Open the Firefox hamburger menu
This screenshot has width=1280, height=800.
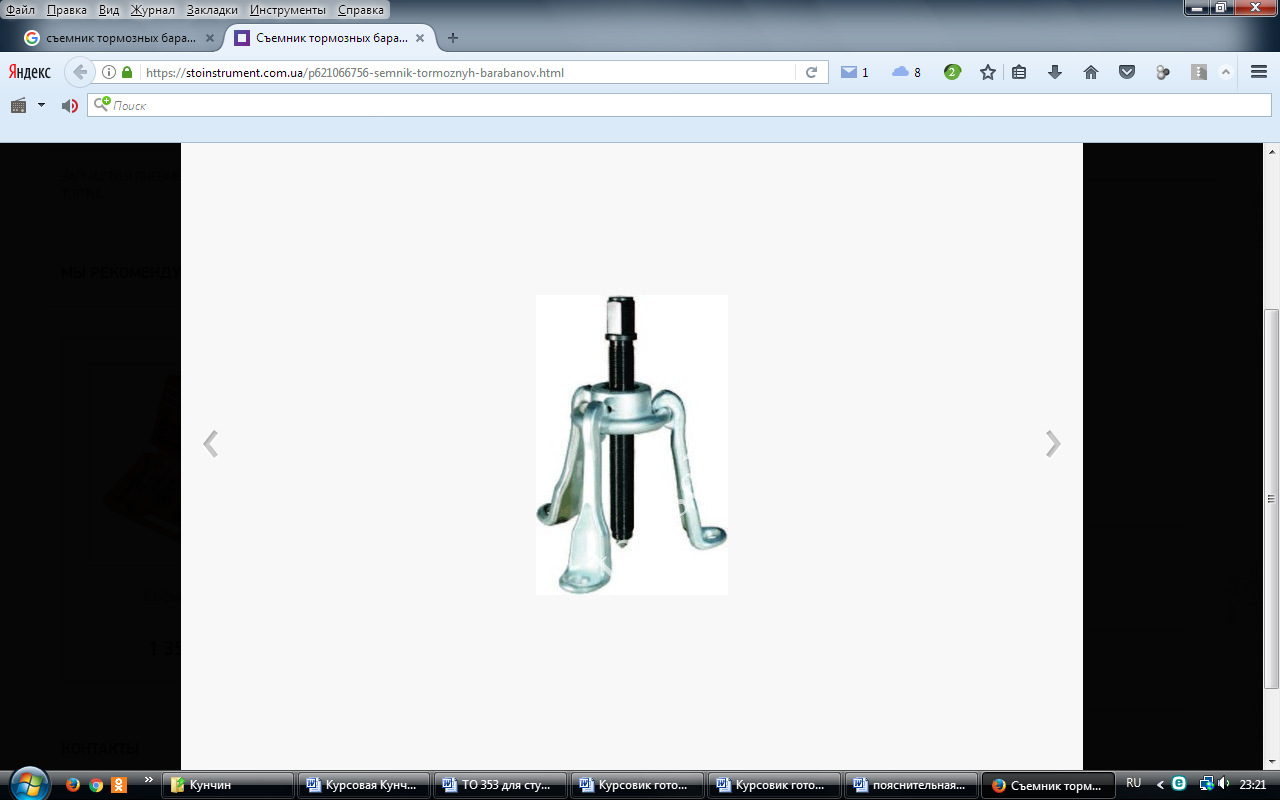click(x=1259, y=72)
